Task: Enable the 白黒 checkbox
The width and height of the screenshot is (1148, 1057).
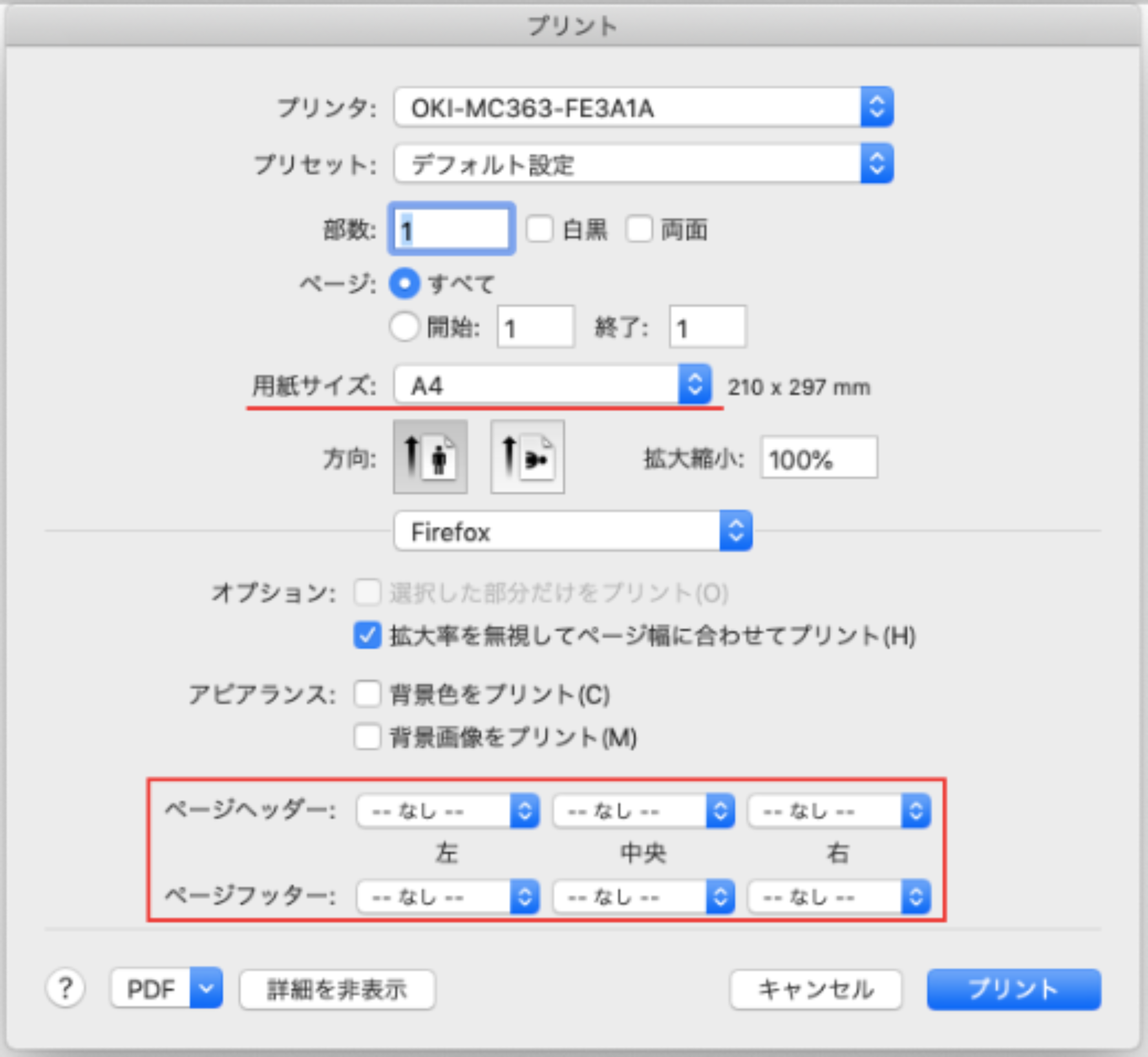Action: pos(539,229)
